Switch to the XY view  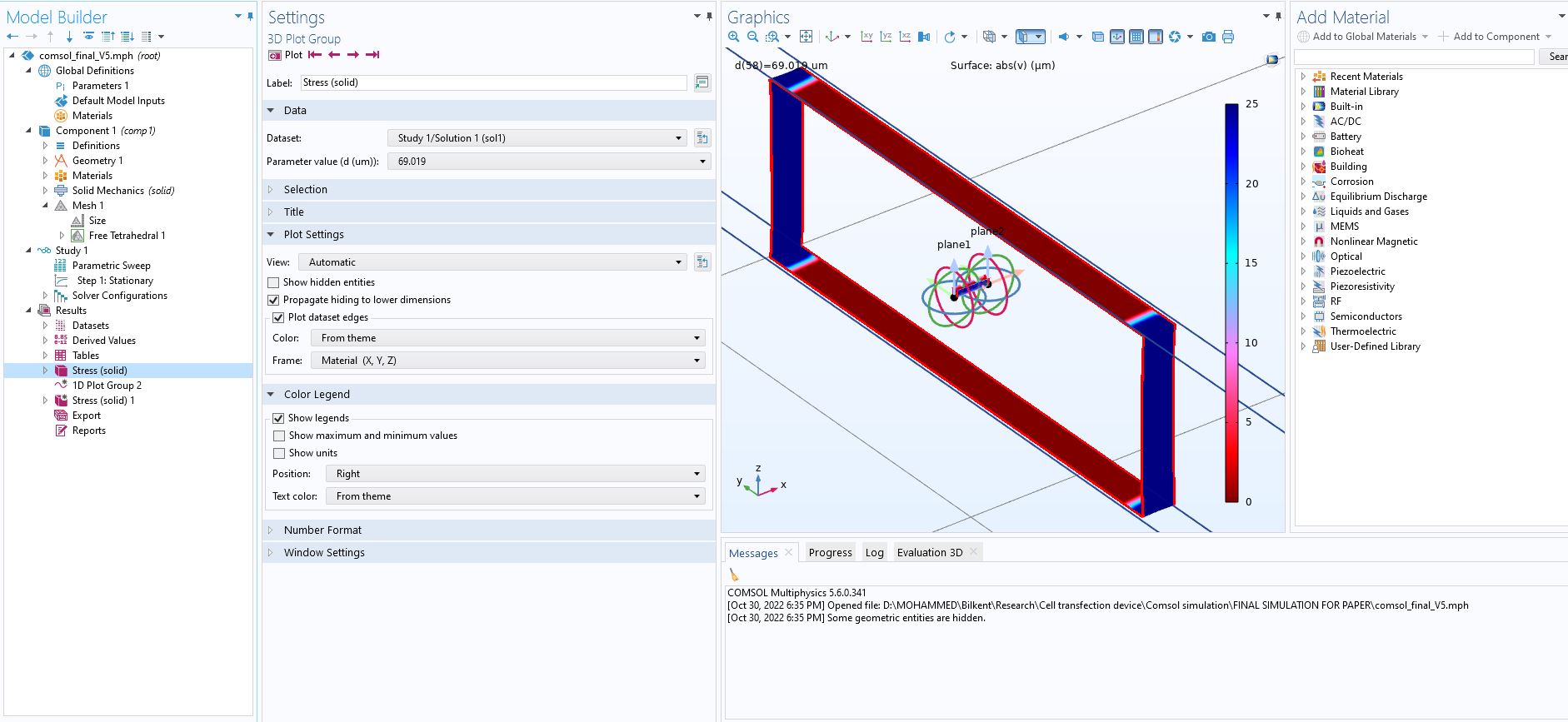coord(866,37)
